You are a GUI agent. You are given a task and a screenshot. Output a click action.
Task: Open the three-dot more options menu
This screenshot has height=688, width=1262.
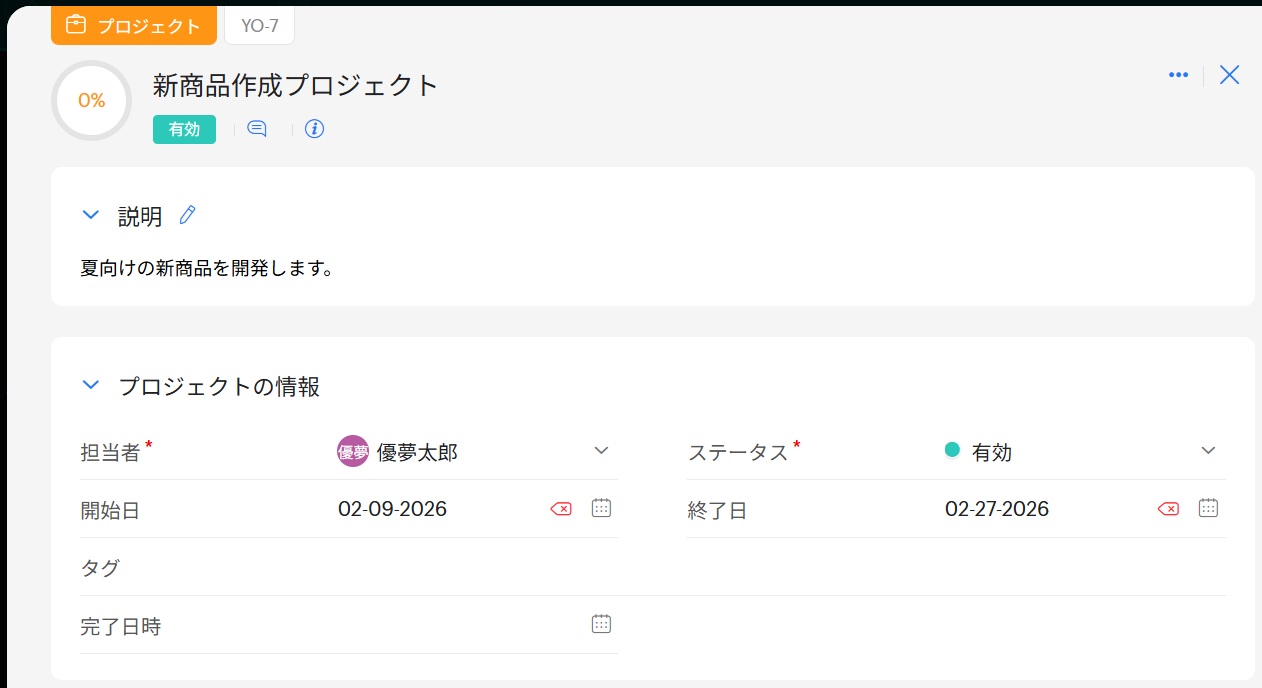1179,75
